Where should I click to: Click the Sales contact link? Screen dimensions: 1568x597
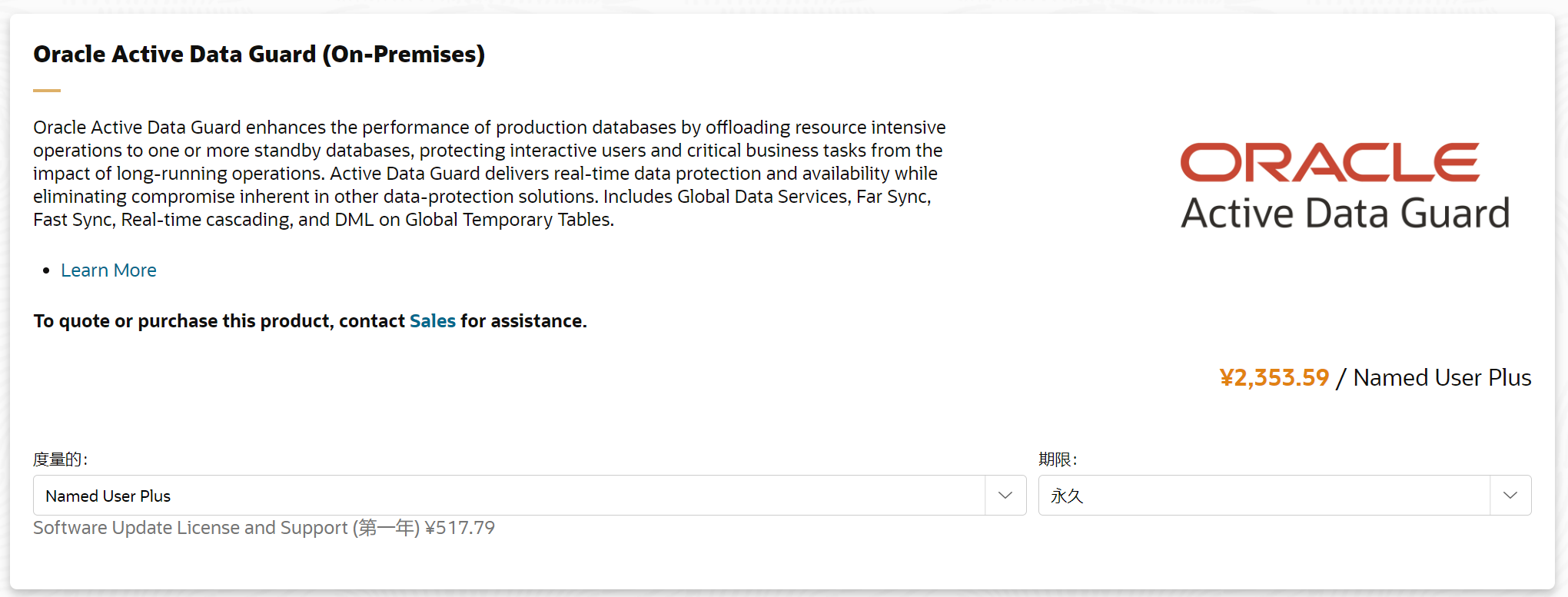[x=433, y=321]
